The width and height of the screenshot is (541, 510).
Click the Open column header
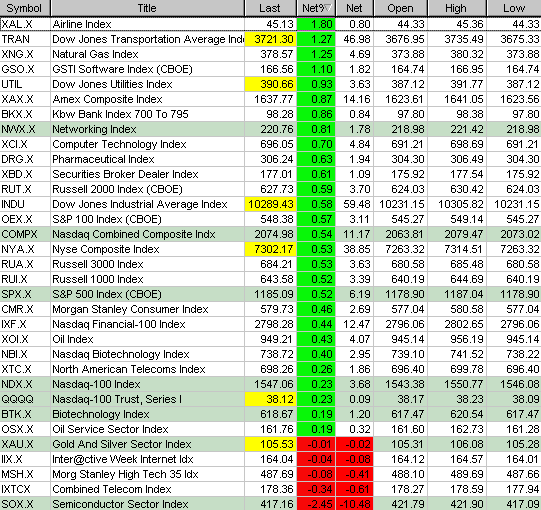pyautogui.click(x=400, y=8)
